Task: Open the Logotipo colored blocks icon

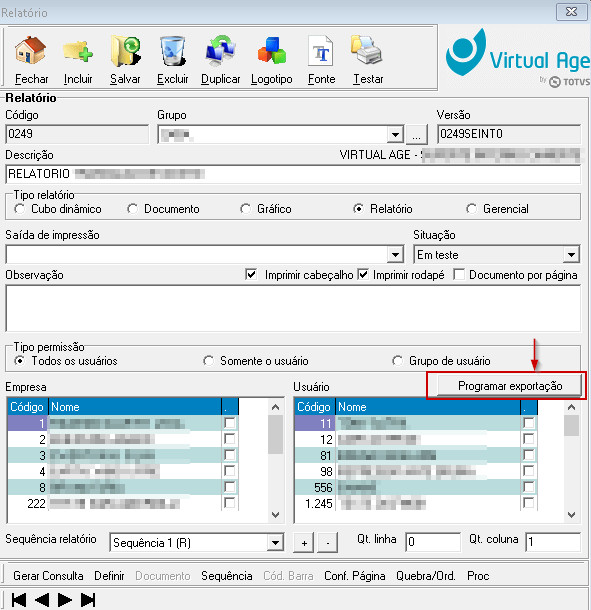Action: point(272,51)
